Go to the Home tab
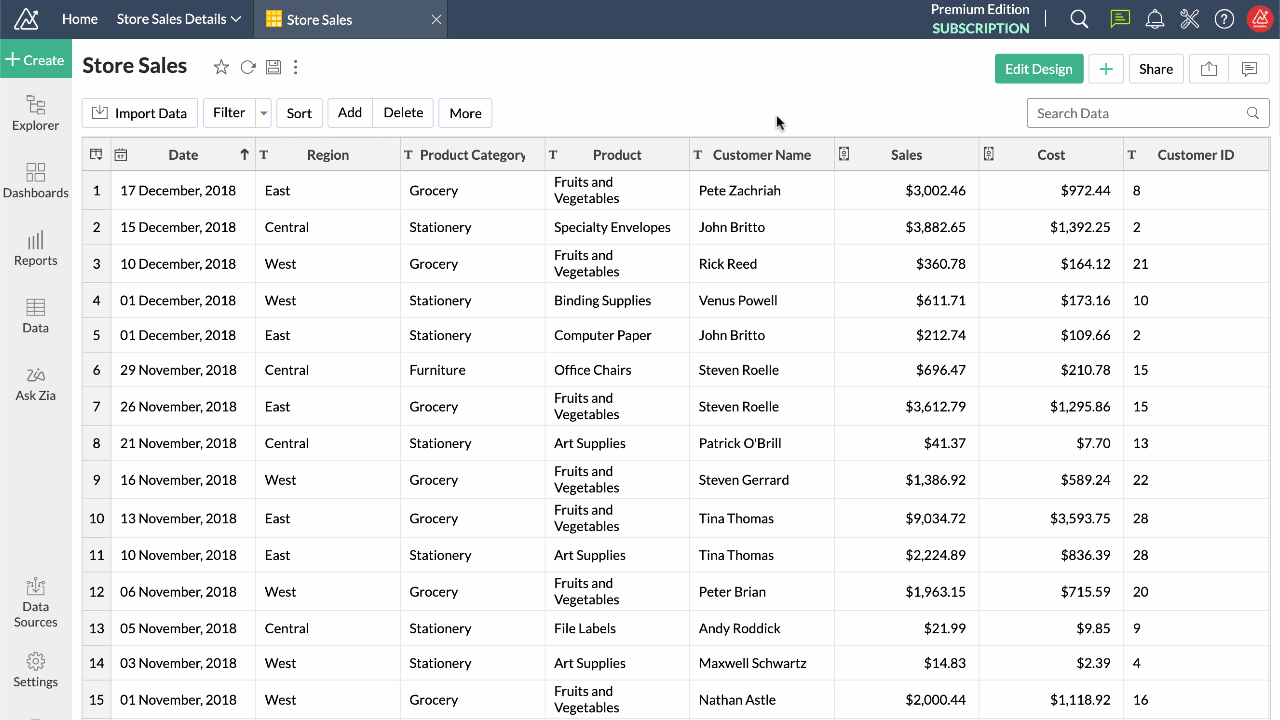 (80, 19)
